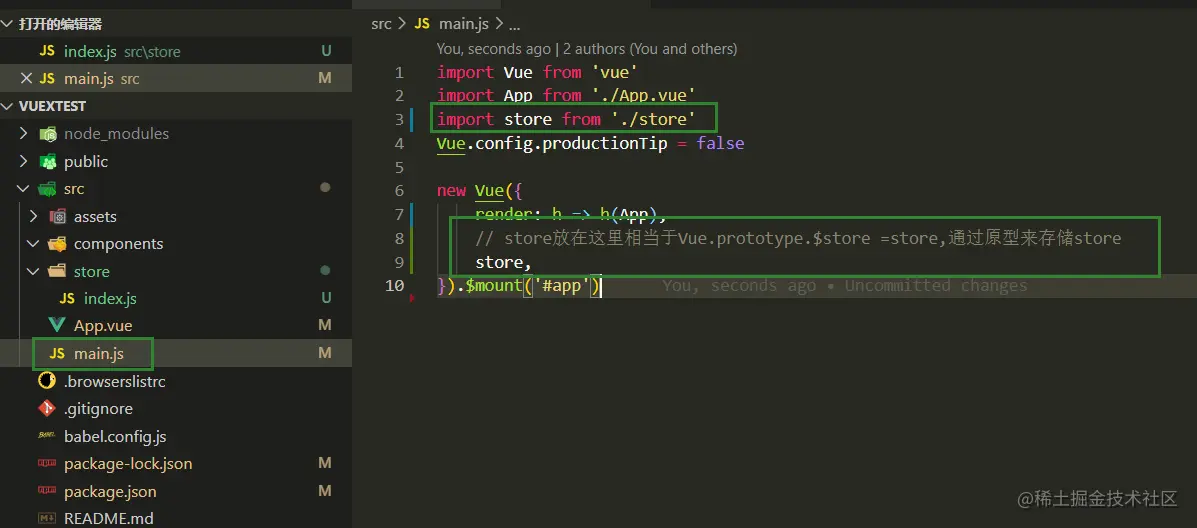
Task: Click npm icon beside package.json
Action: pos(47,491)
